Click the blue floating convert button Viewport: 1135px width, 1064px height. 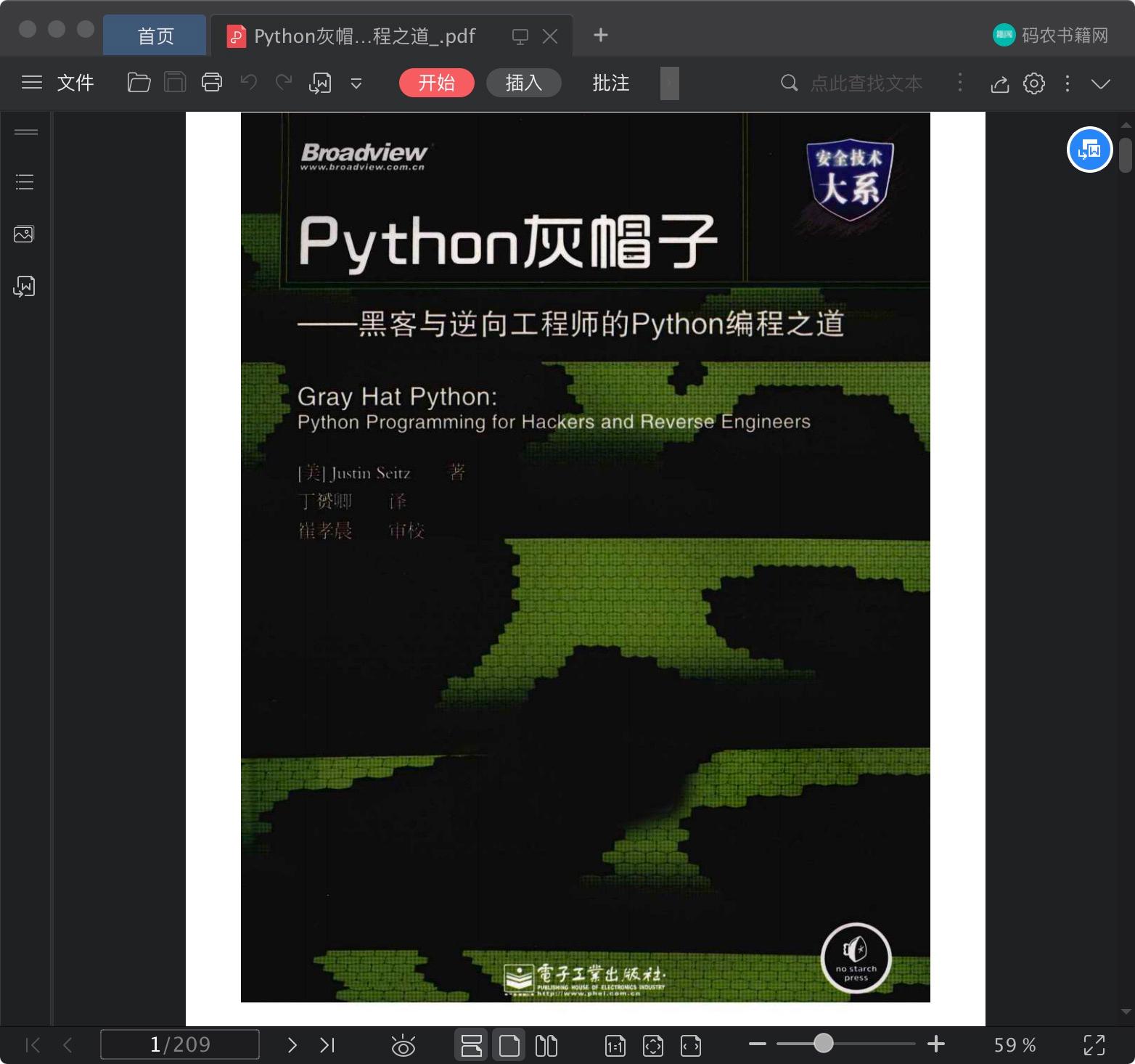pyautogui.click(x=1089, y=150)
